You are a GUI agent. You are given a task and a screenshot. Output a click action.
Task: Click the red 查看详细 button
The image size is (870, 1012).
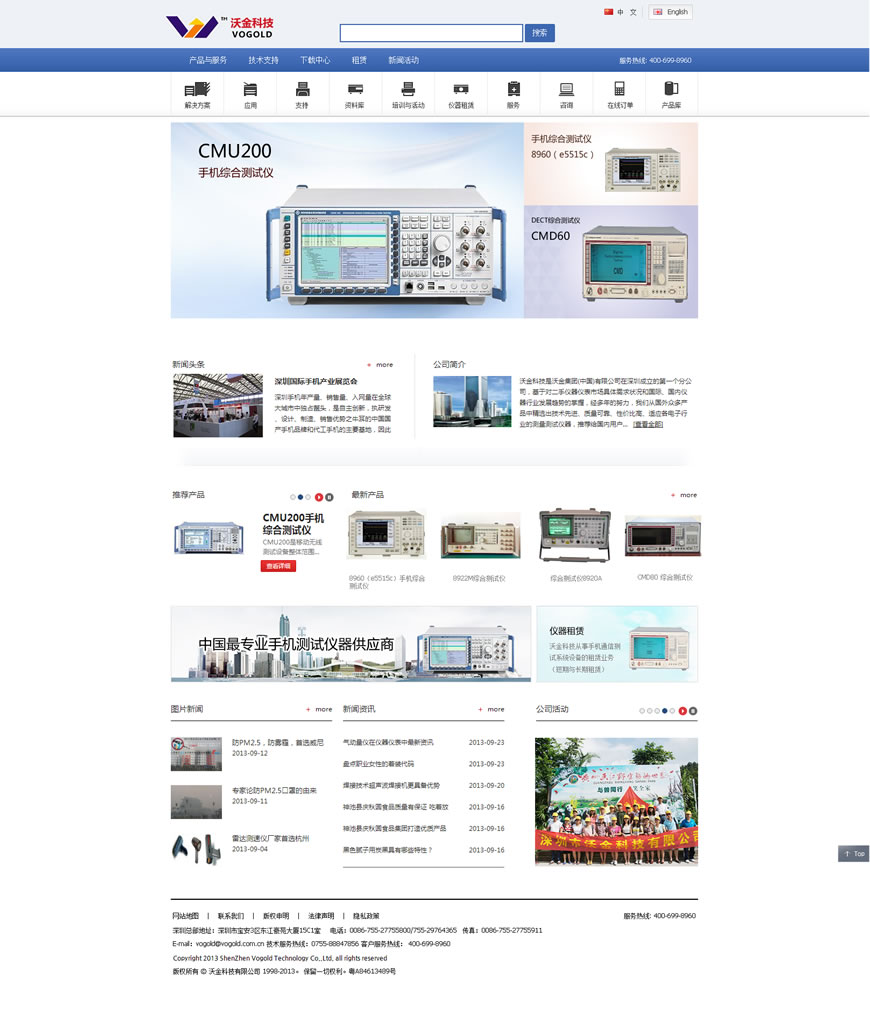[278, 566]
